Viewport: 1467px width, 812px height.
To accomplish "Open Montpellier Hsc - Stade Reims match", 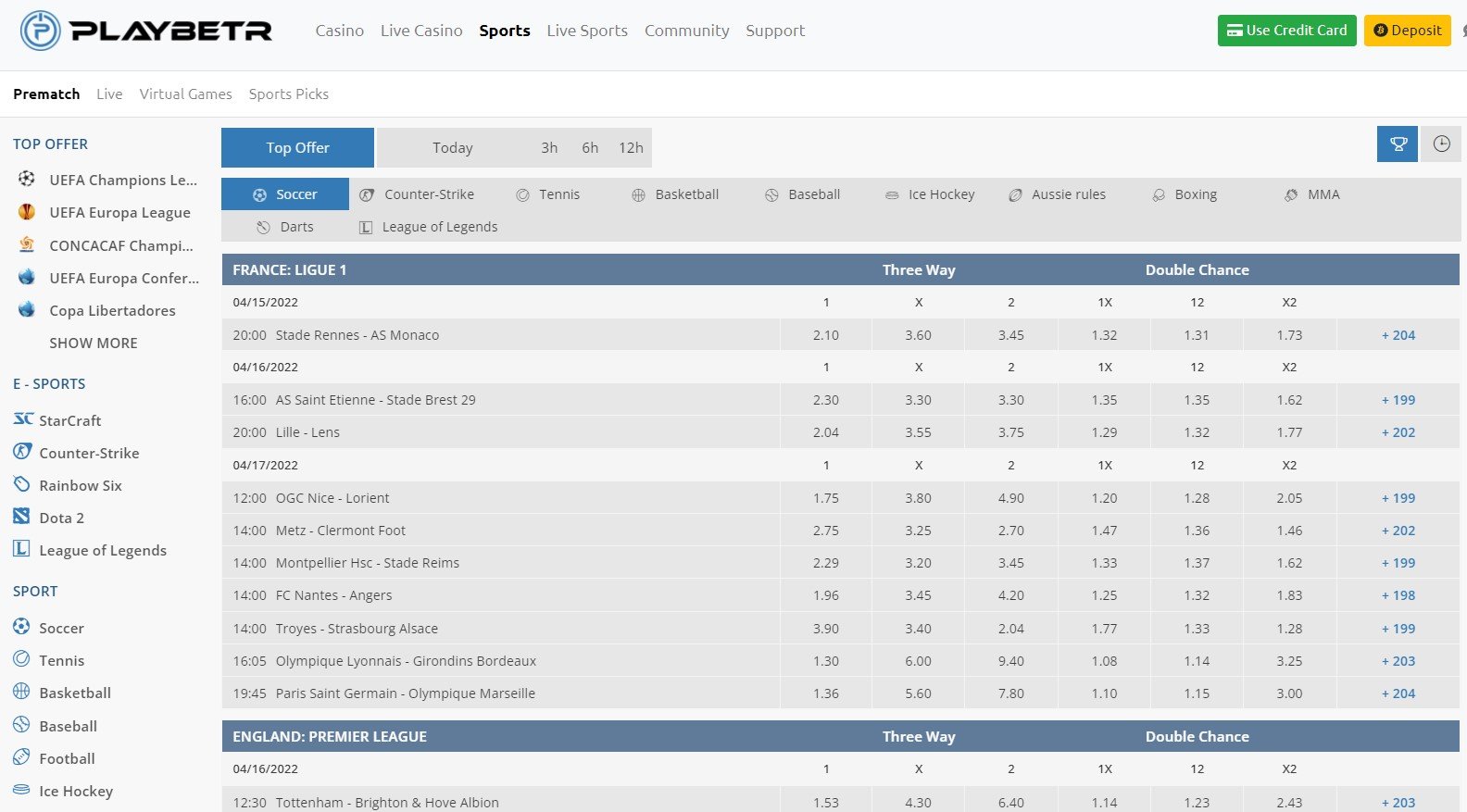I will pos(368,563).
